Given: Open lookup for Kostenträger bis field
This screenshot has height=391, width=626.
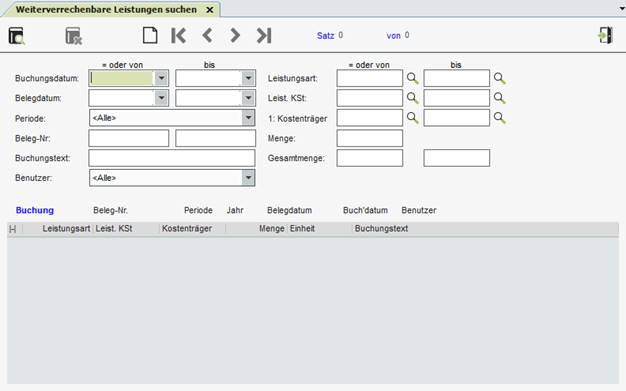Looking at the screenshot, I should click(x=499, y=118).
